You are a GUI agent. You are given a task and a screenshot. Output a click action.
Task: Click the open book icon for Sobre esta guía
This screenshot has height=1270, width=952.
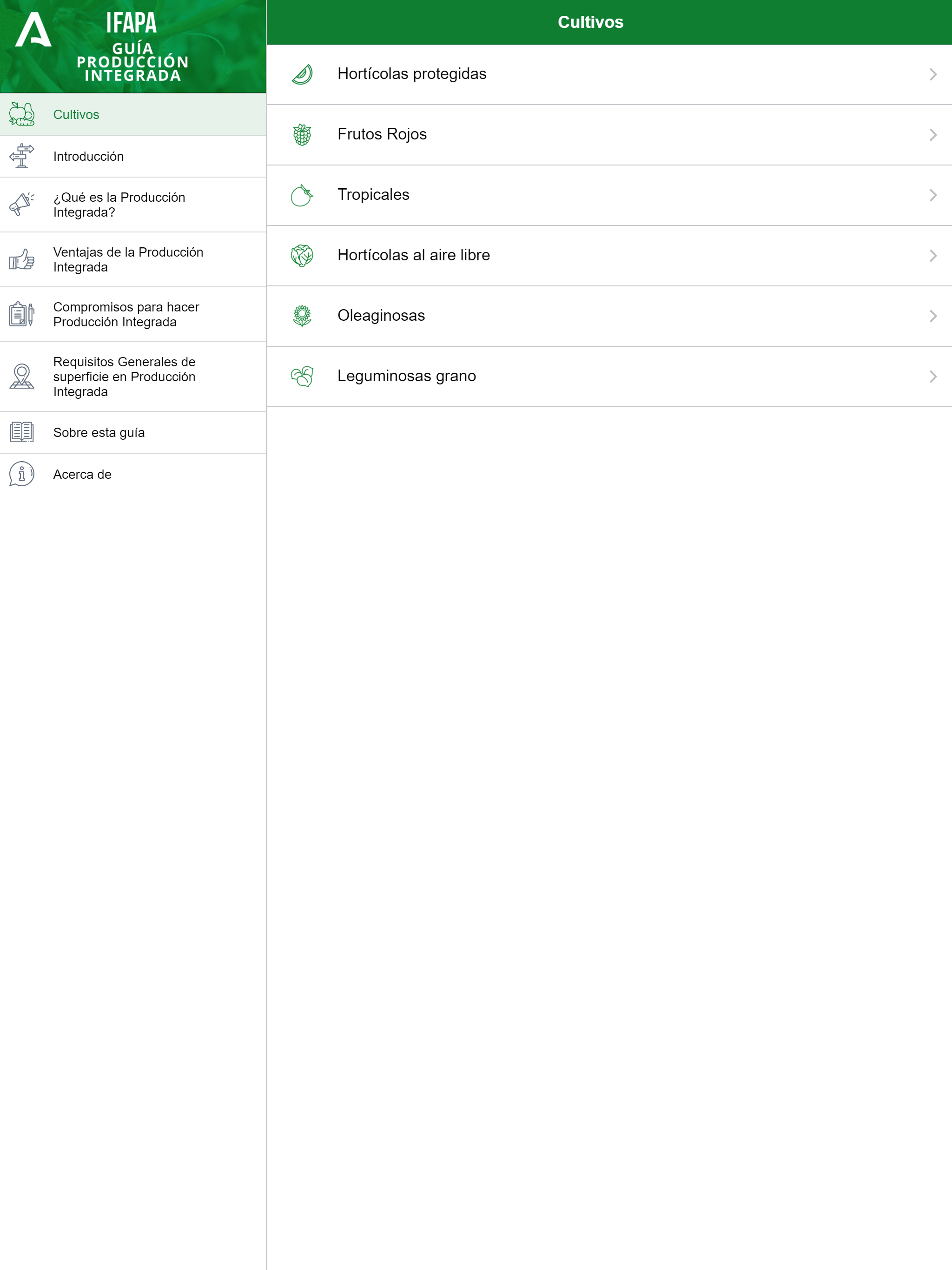[22, 432]
